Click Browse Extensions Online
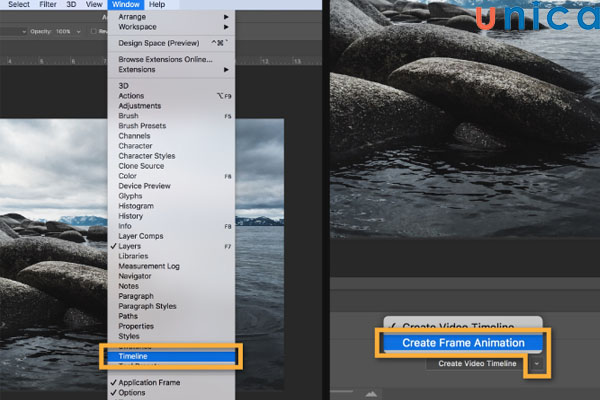Viewport: 600px width, 400px height. (171, 59)
